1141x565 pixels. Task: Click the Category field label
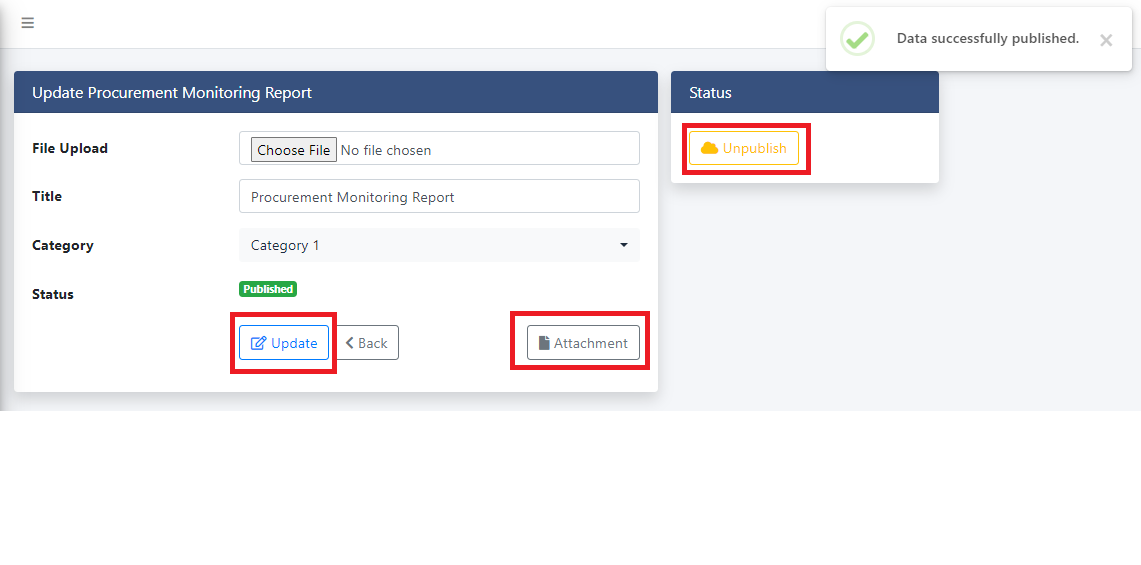tap(63, 245)
